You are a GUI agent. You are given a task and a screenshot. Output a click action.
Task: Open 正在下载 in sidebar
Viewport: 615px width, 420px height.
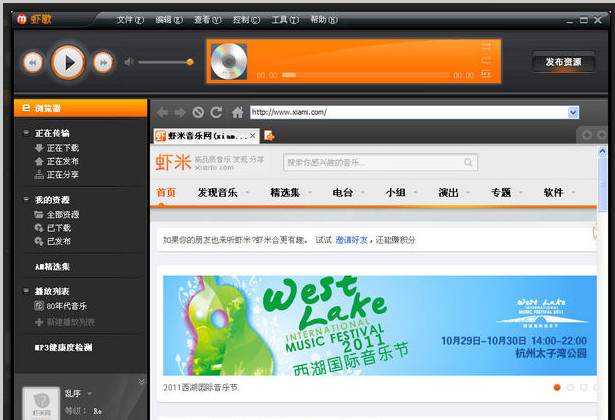point(57,148)
